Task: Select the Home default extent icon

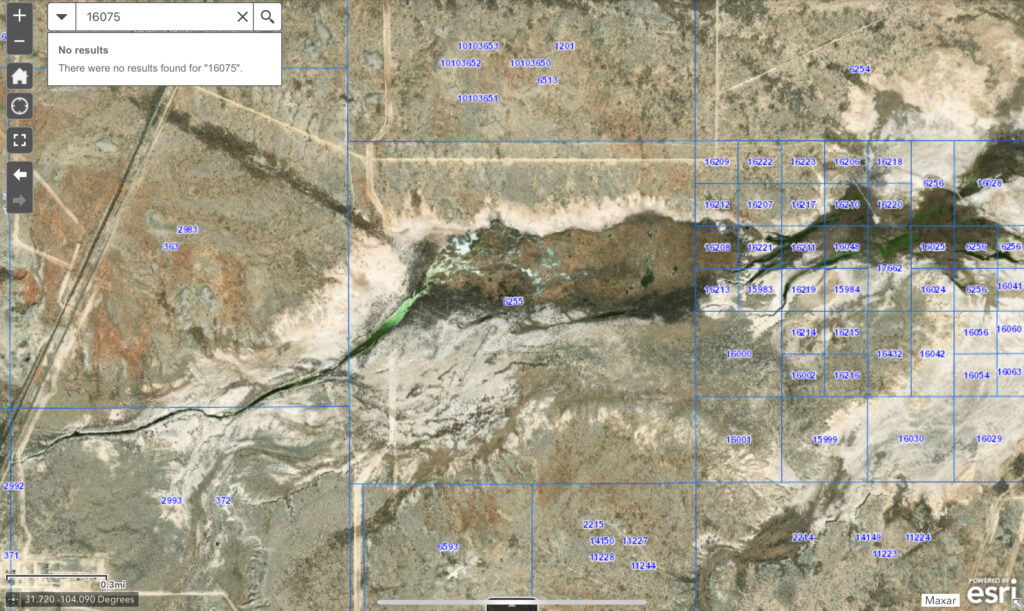Action: pos(19,75)
